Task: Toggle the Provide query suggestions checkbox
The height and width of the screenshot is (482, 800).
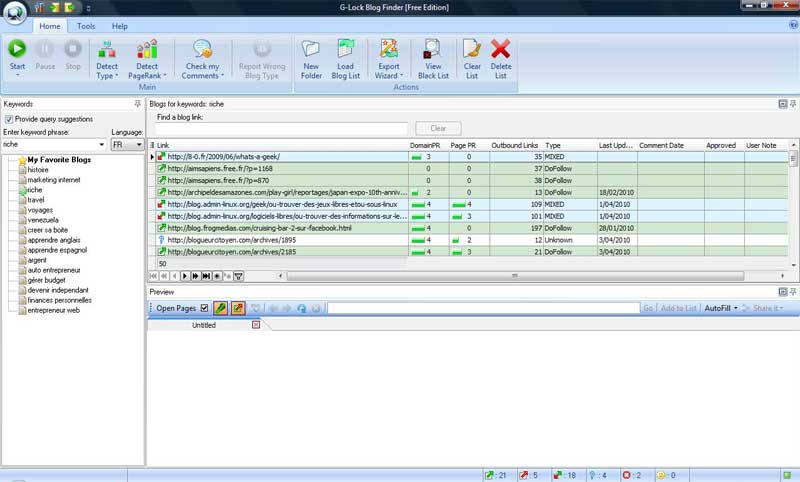Action: pyautogui.click(x=9, y=119)
